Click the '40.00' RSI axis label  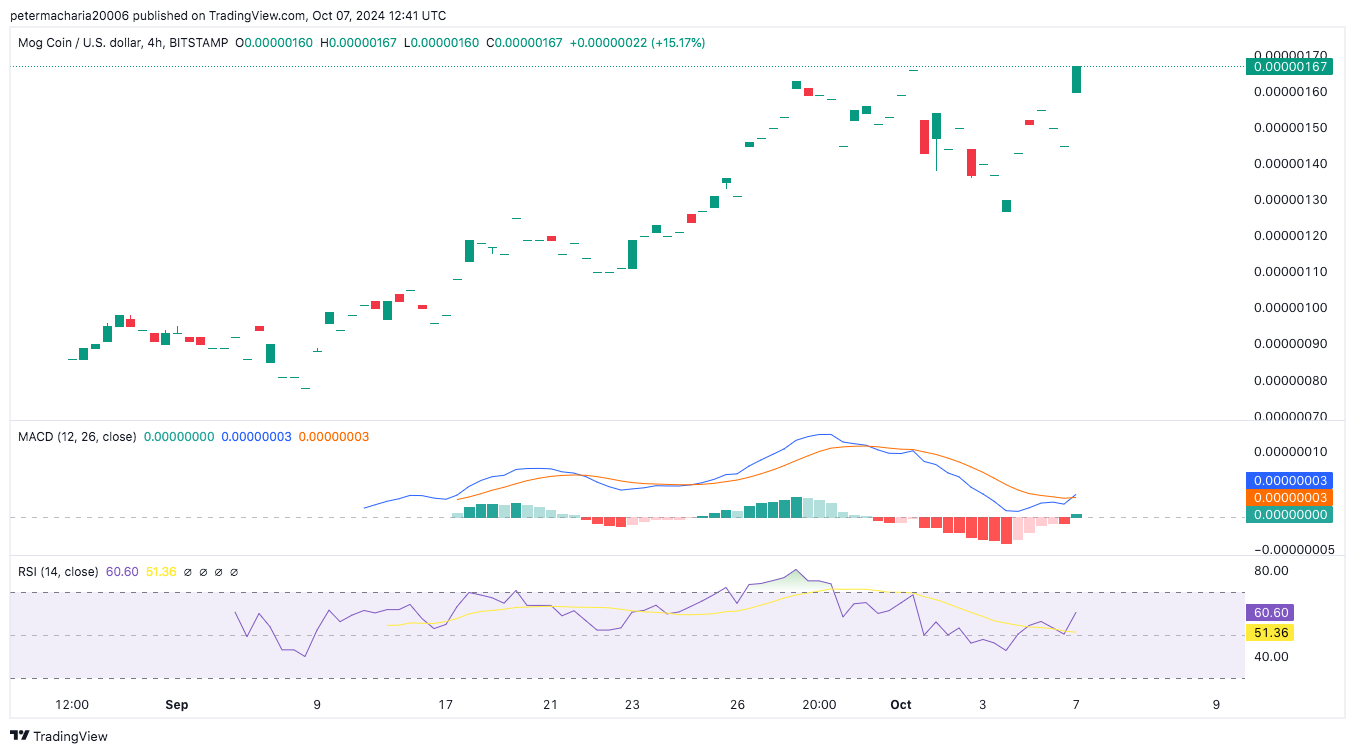coord(1272,657)
